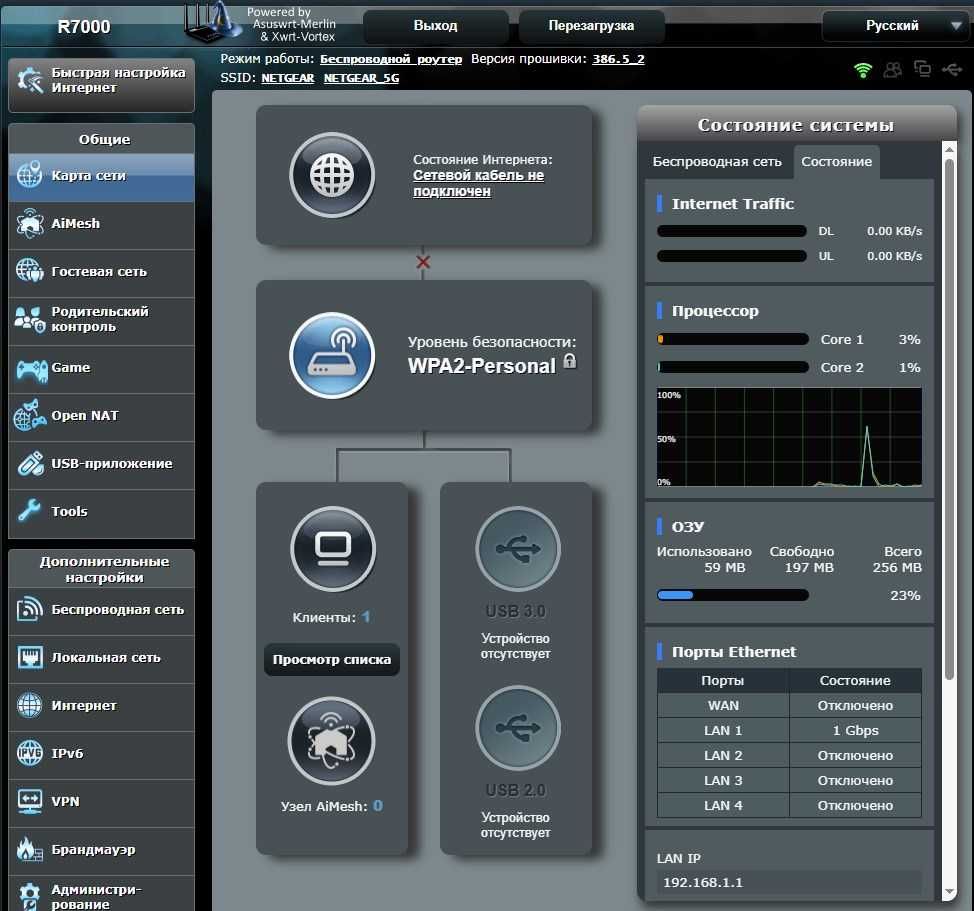Click the wireless router icon
The width and height of the screenshot is (974, 911).
[x=332, y=355]
